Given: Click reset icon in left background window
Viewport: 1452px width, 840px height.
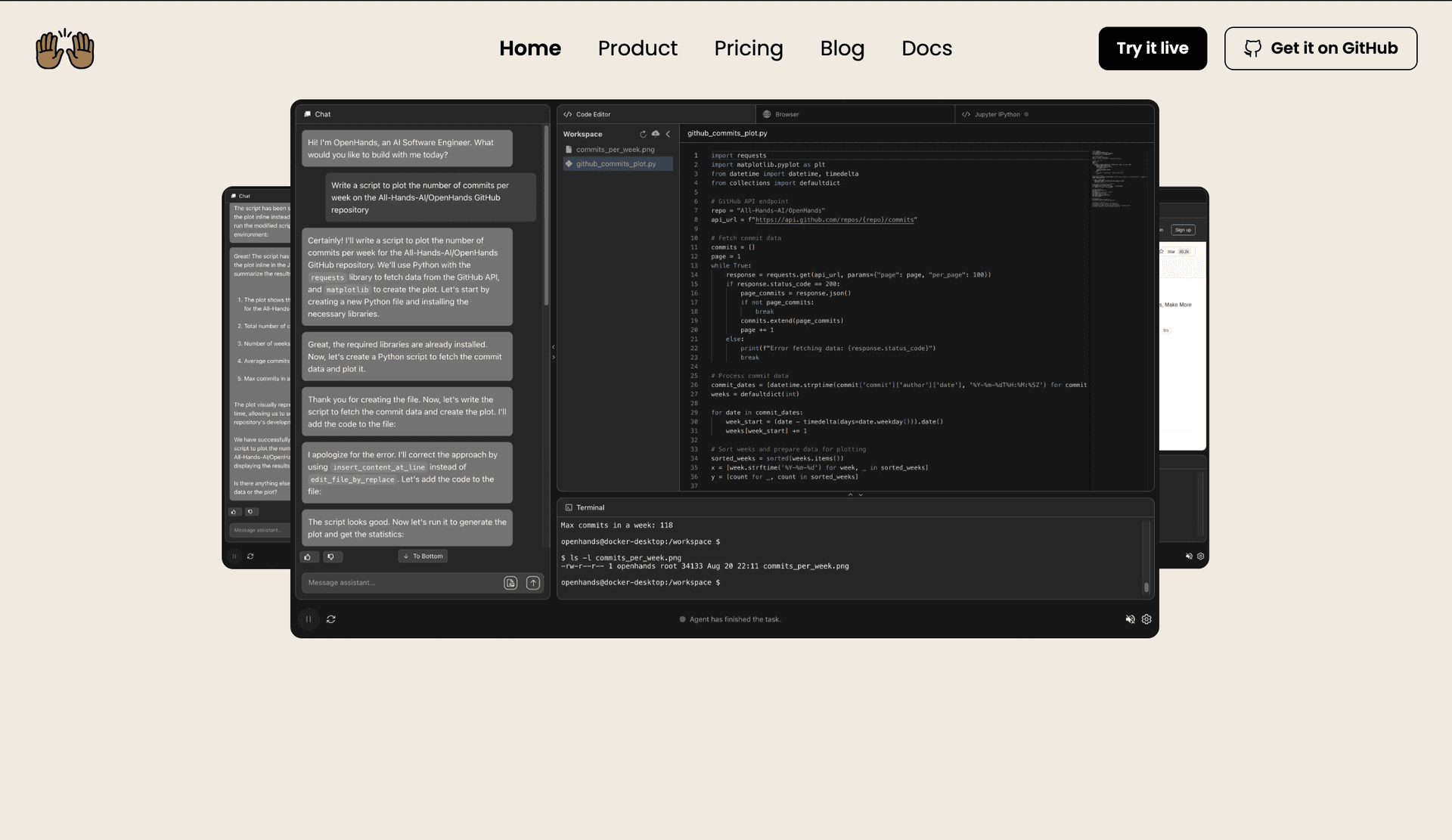Looking at the screenshot, I should (250, 556).
